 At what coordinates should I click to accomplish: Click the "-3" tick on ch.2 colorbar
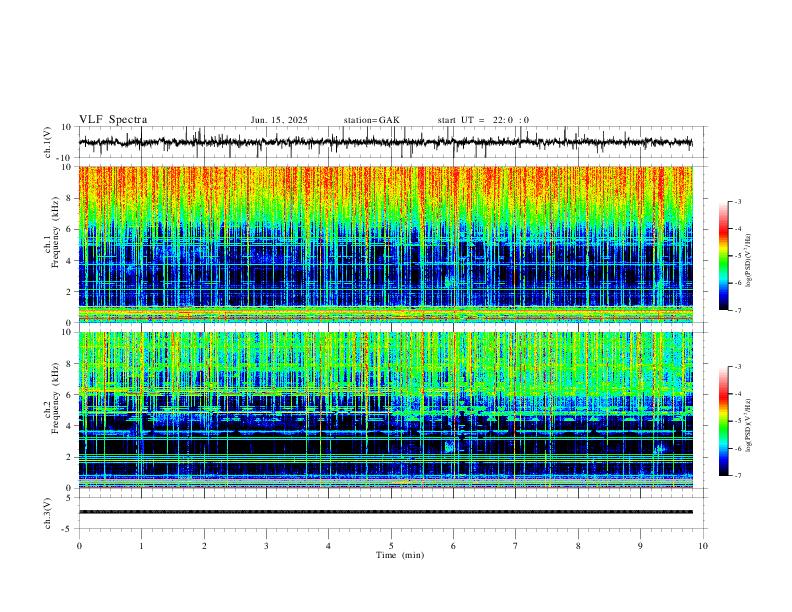[x=737, y=367]
